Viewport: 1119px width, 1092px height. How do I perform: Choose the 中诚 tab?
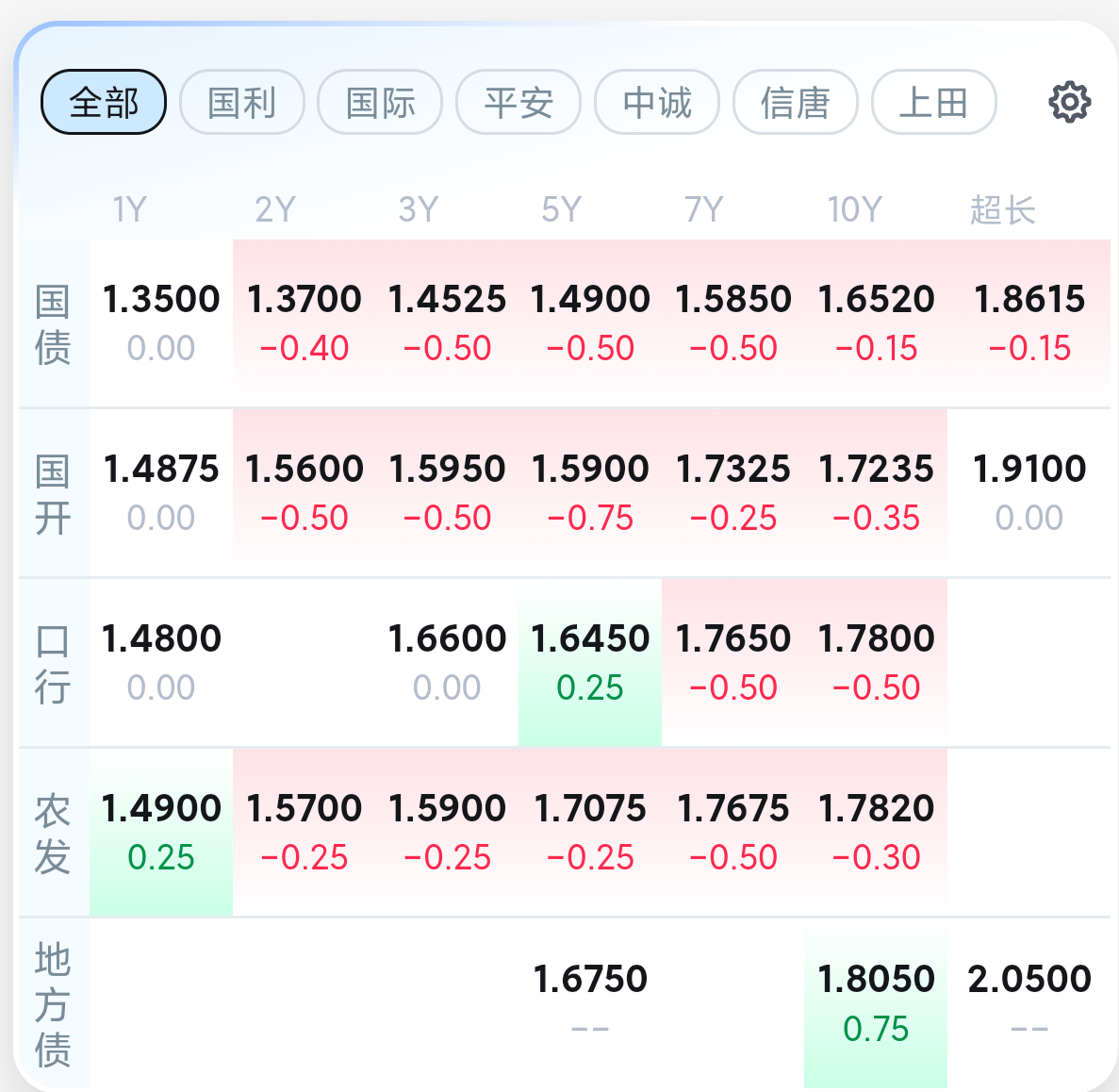click(x=657, y=102)
